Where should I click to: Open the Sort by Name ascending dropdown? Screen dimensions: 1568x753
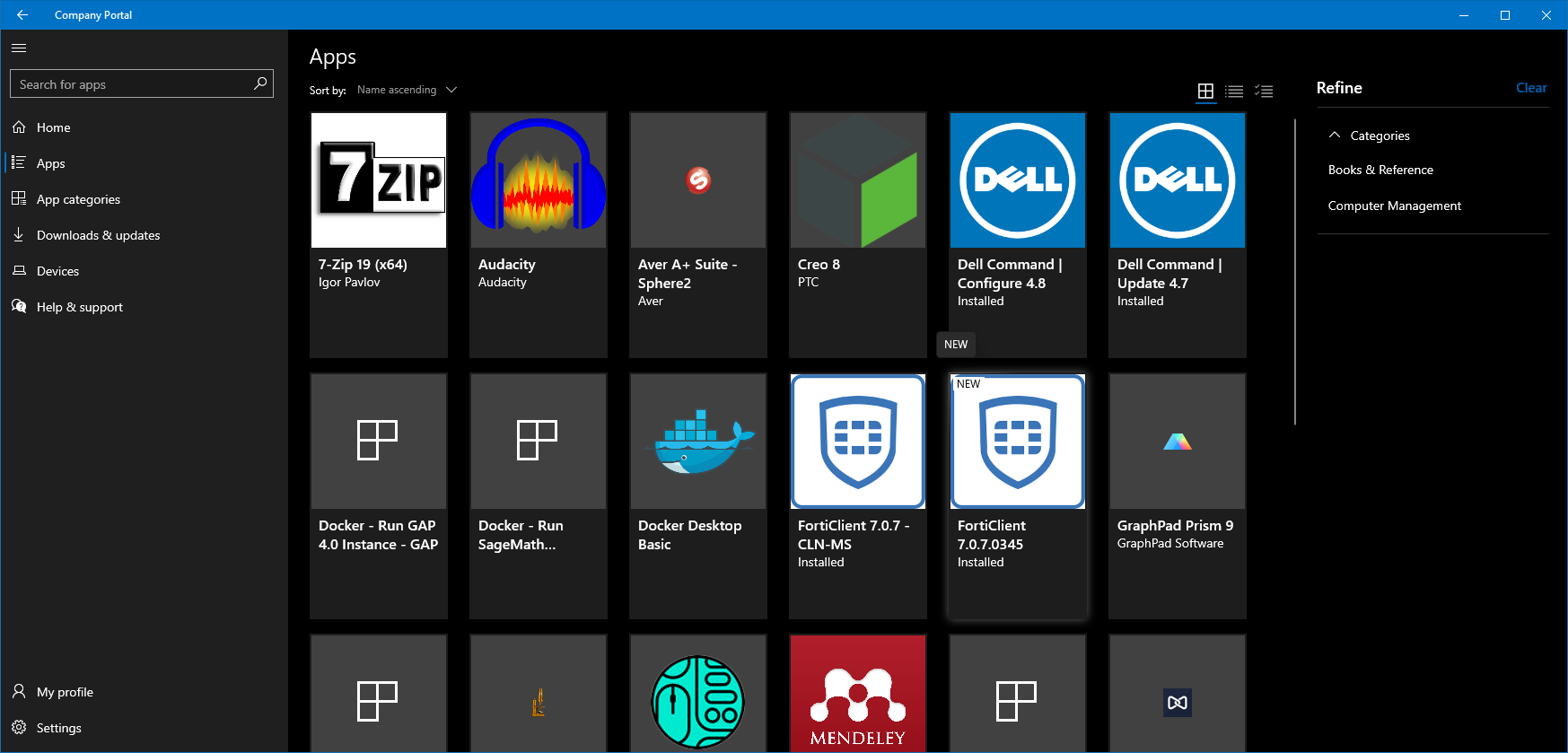tap(407, 90)
